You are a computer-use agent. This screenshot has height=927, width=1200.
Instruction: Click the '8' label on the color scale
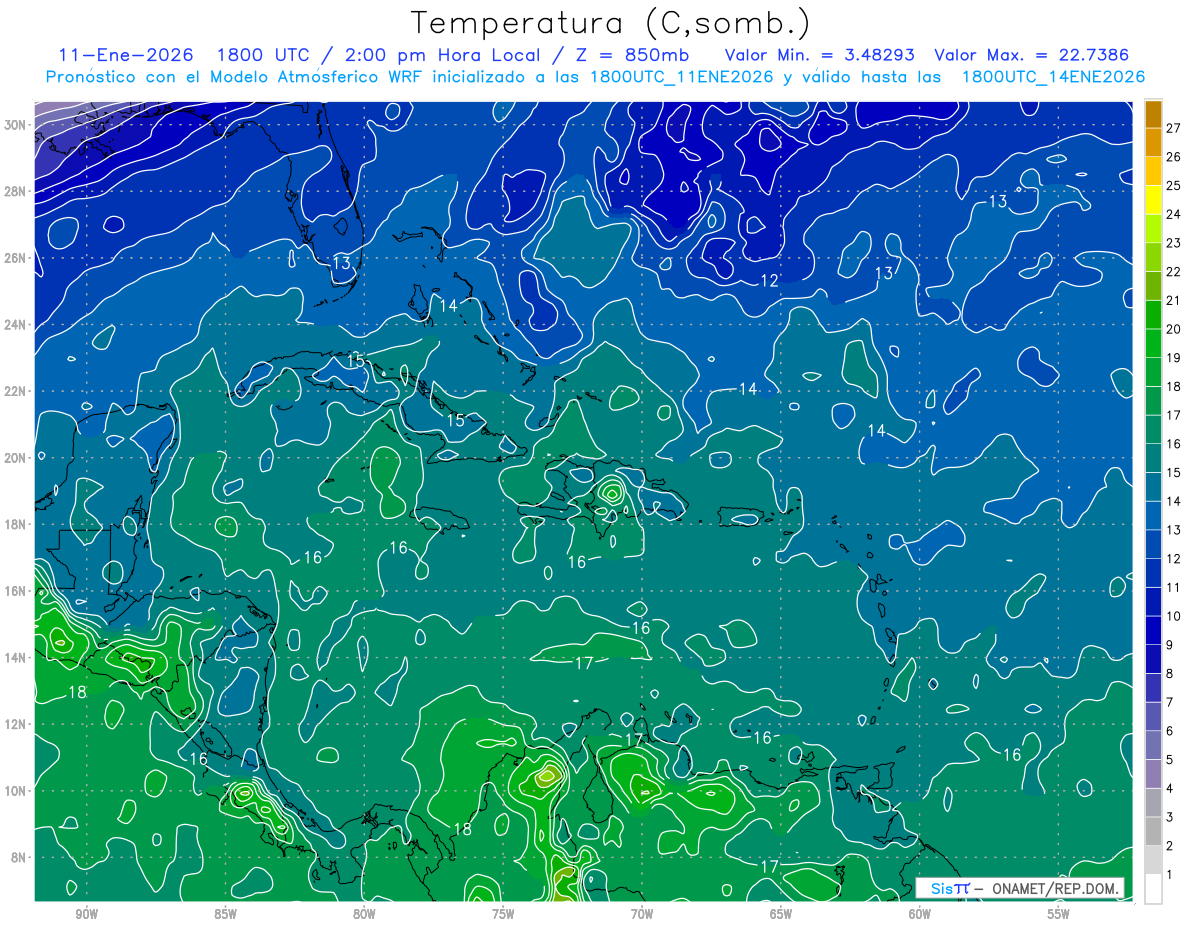point(1170,673)
